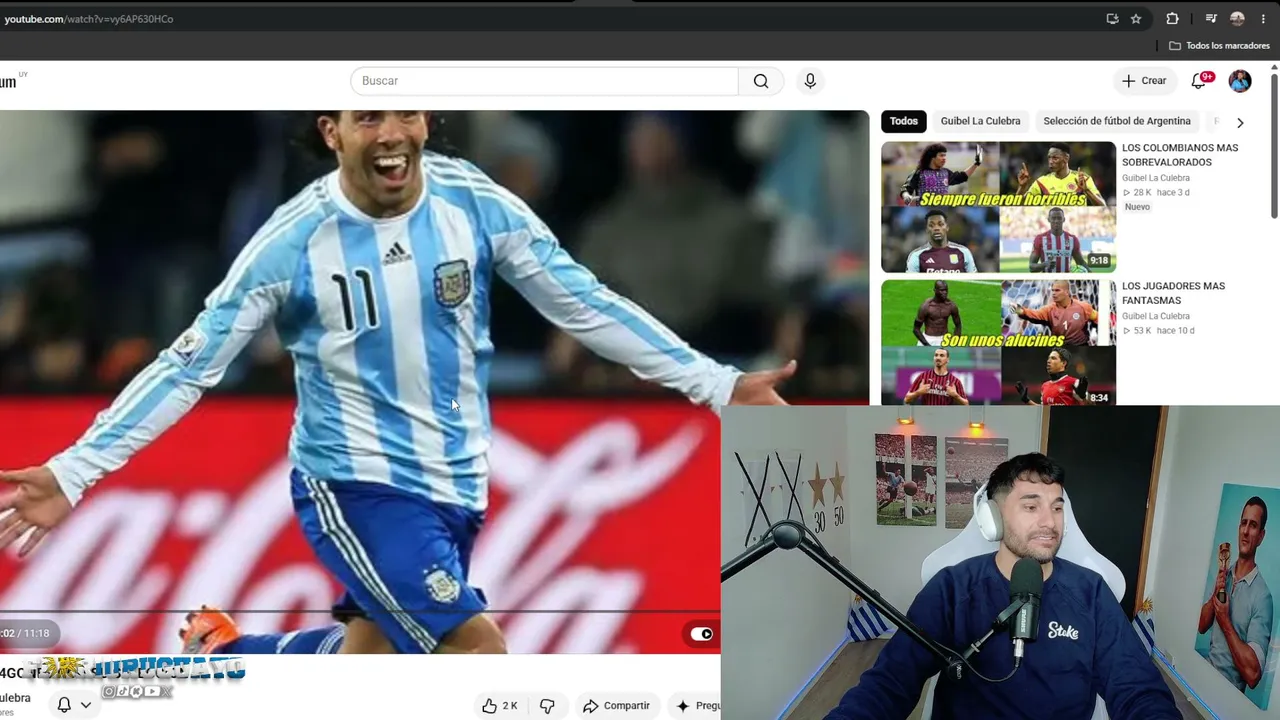
Task: Open the Chrome profile avatar
Action: click(1237, 19)
